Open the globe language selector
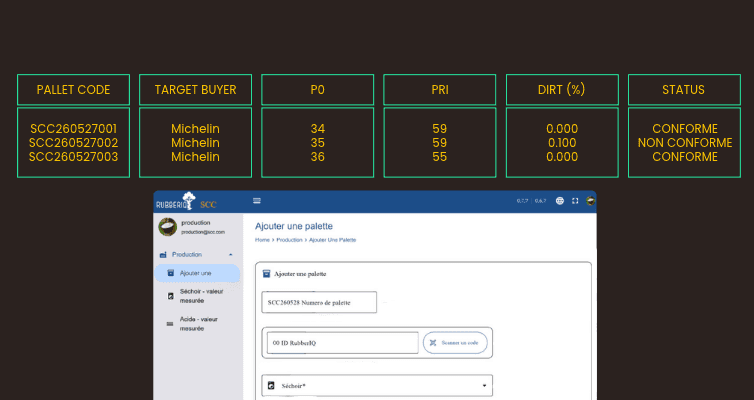Image resolution: width=754 pixels, height=400 pixels. (560, 201)
